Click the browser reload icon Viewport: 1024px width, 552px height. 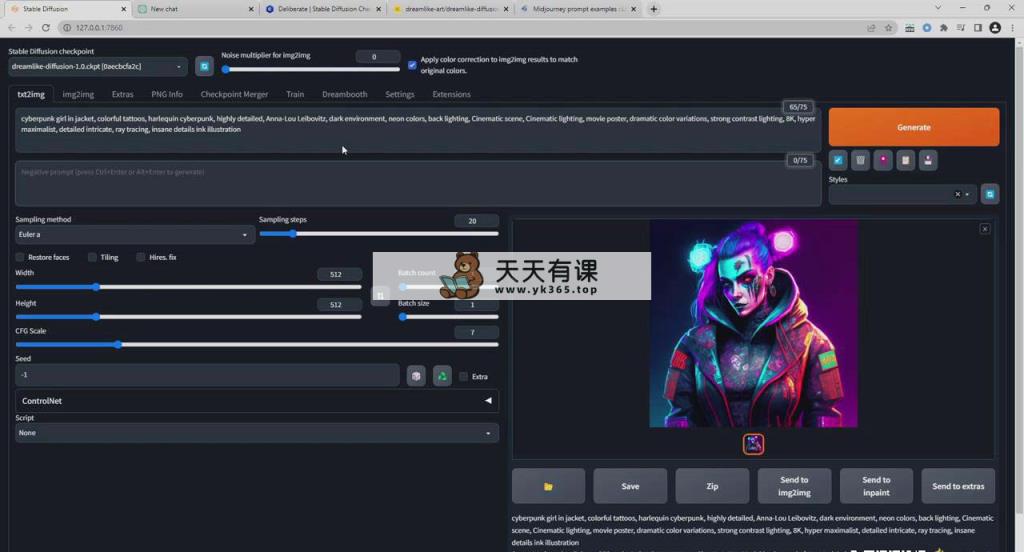(46, 27)
